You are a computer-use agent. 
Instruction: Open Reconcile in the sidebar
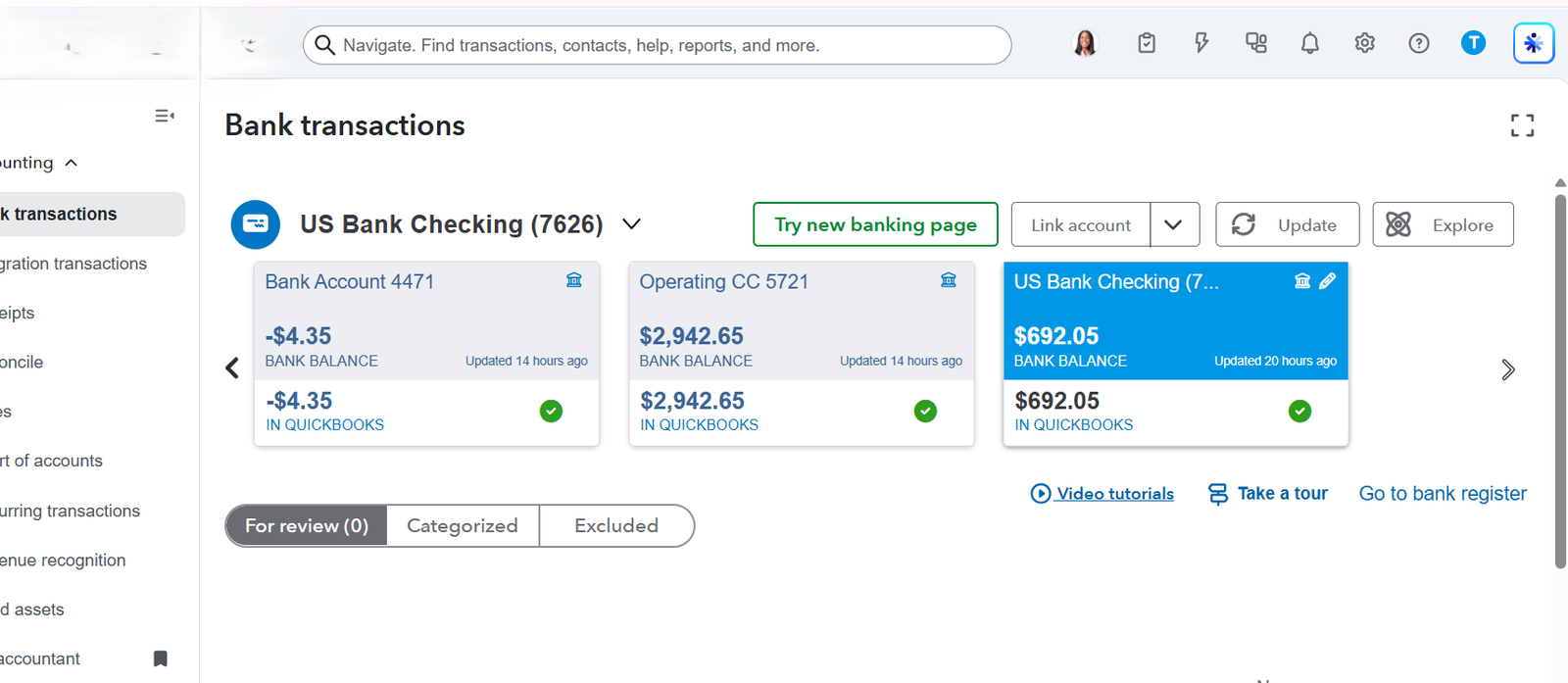[22, 362]
